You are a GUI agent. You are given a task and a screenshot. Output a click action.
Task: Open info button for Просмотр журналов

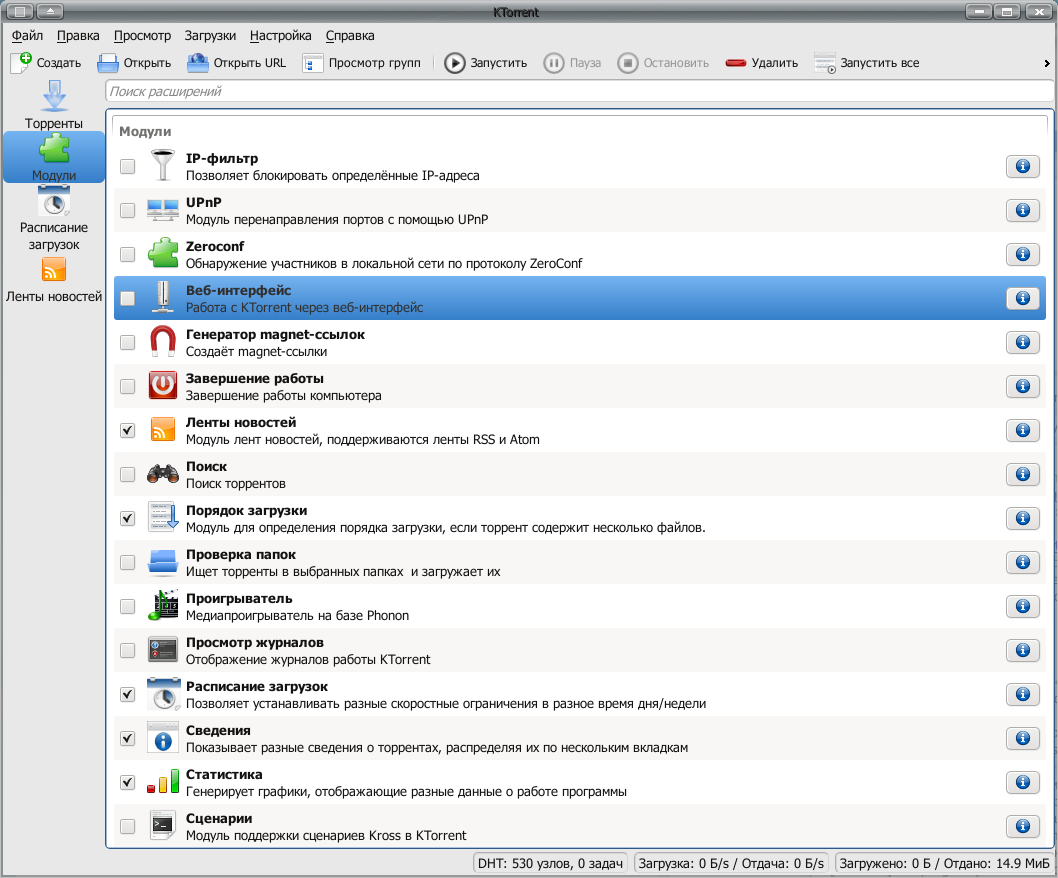point(1022,650)
